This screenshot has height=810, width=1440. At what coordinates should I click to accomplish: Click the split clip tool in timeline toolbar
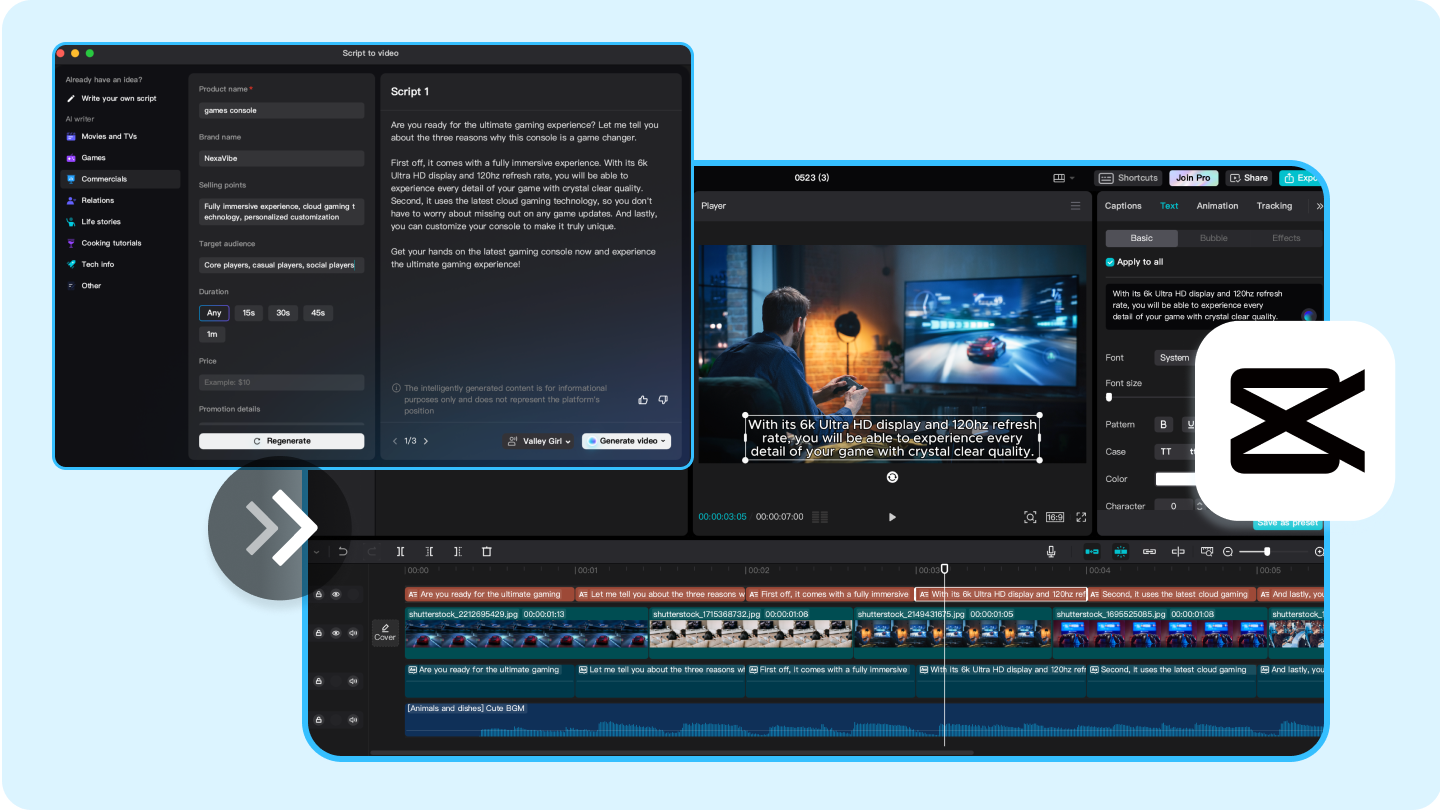click(400, 551)
